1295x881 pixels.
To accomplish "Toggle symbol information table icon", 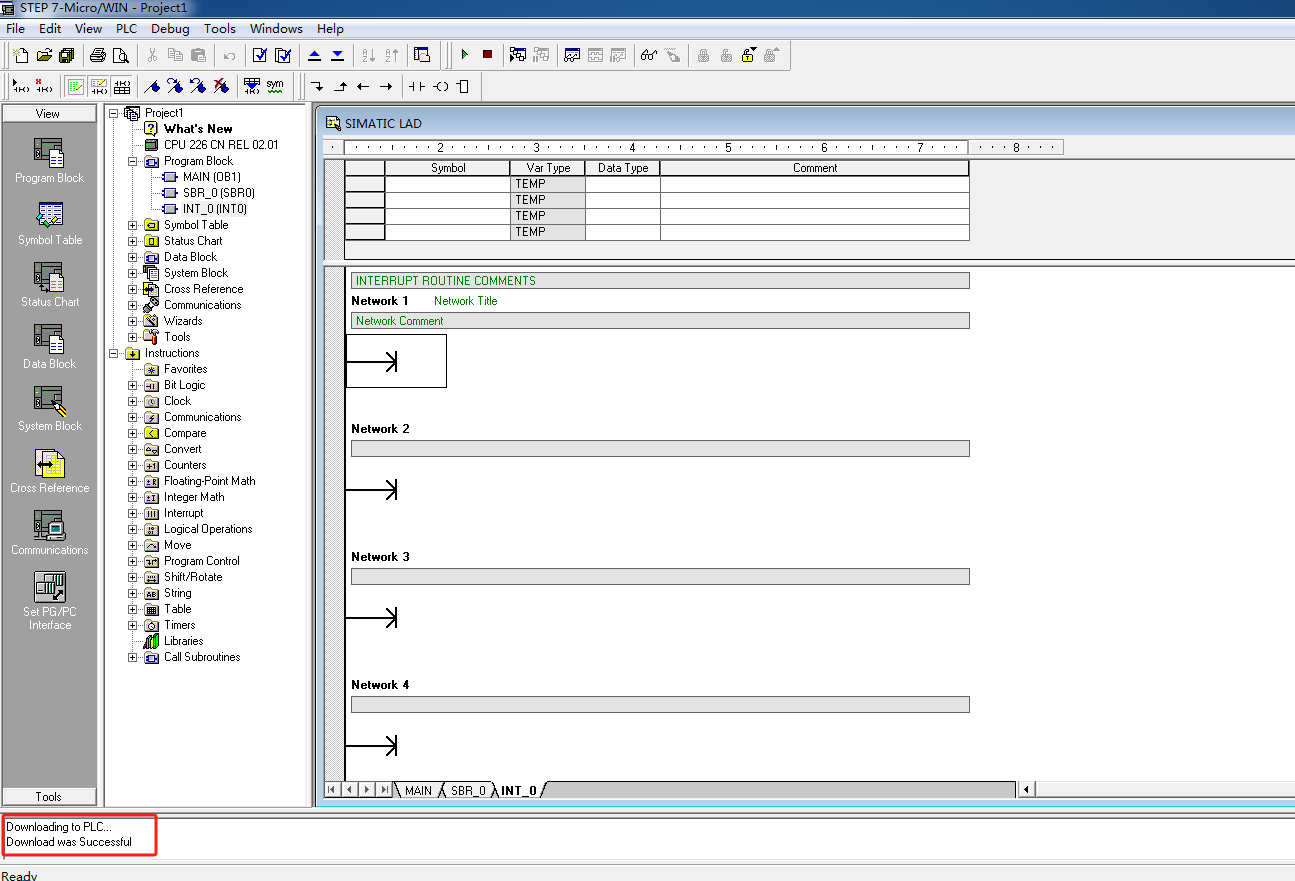I will 122,86.
